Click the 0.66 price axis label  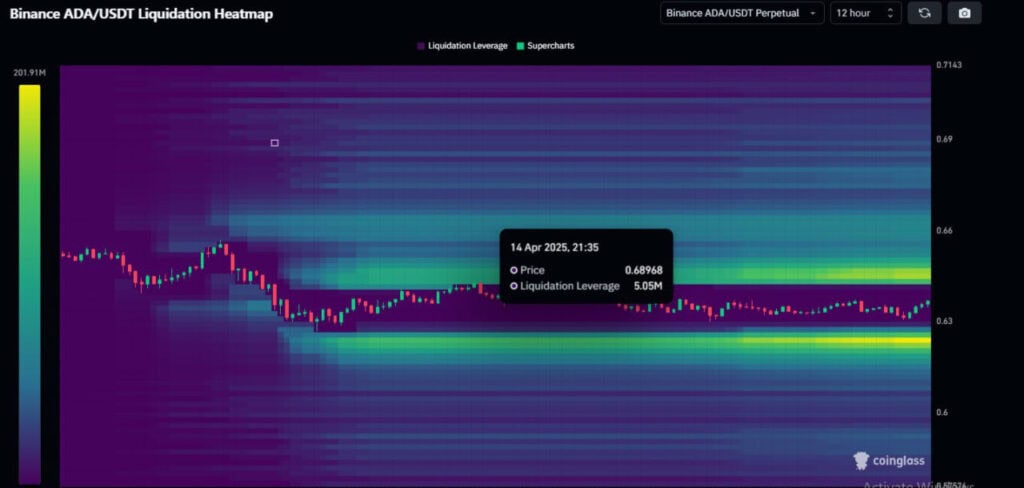click(x=943, y=231)
